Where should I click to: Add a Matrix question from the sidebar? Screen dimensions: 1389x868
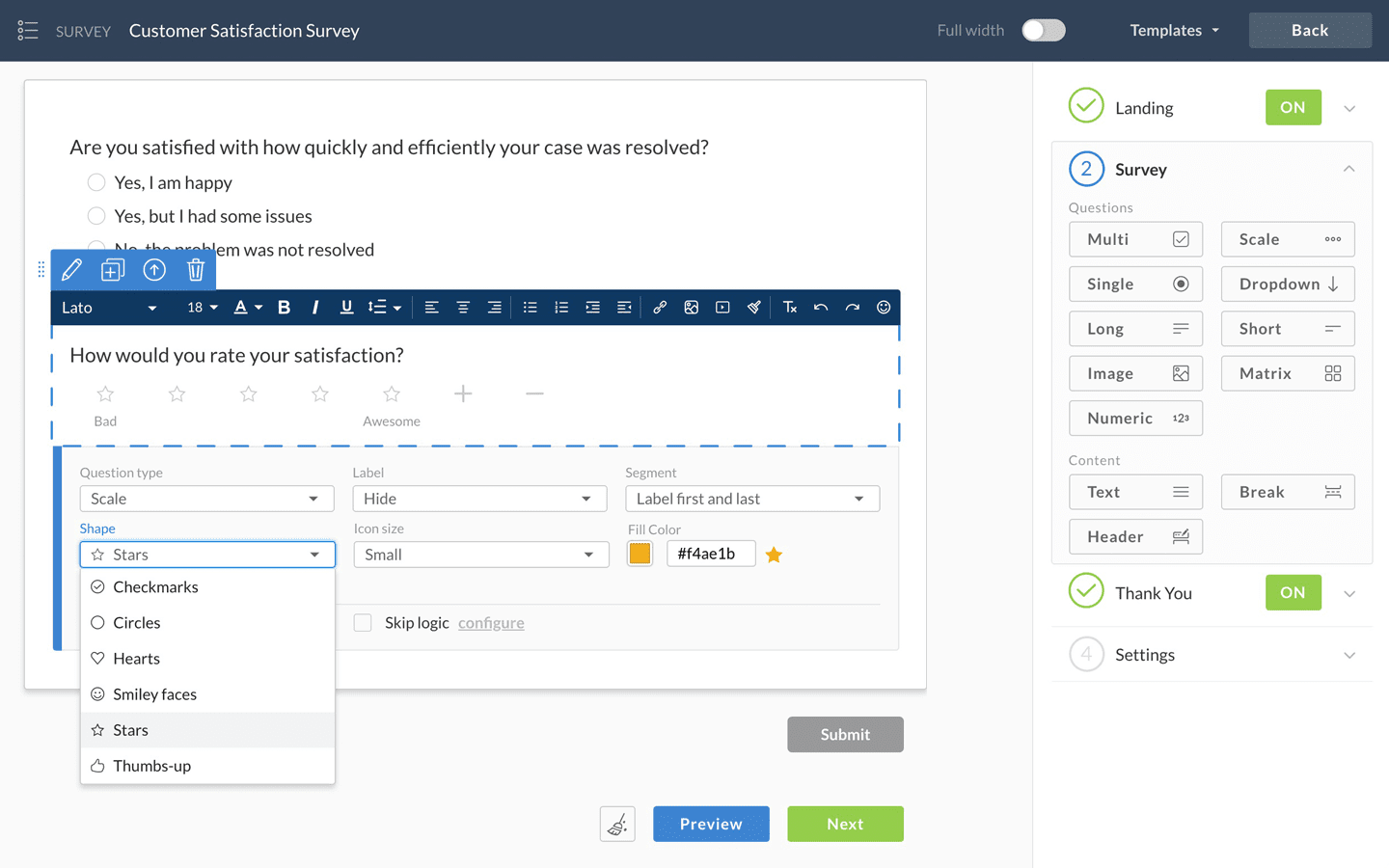1288,373
